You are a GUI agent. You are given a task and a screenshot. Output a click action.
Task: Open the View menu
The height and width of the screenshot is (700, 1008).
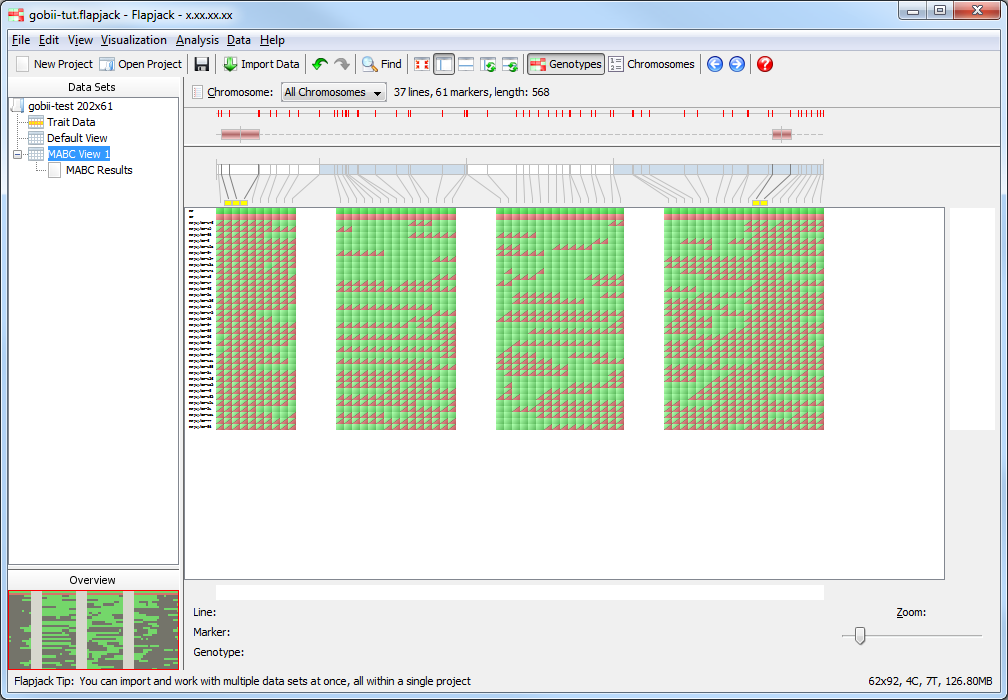click(80, 40)
